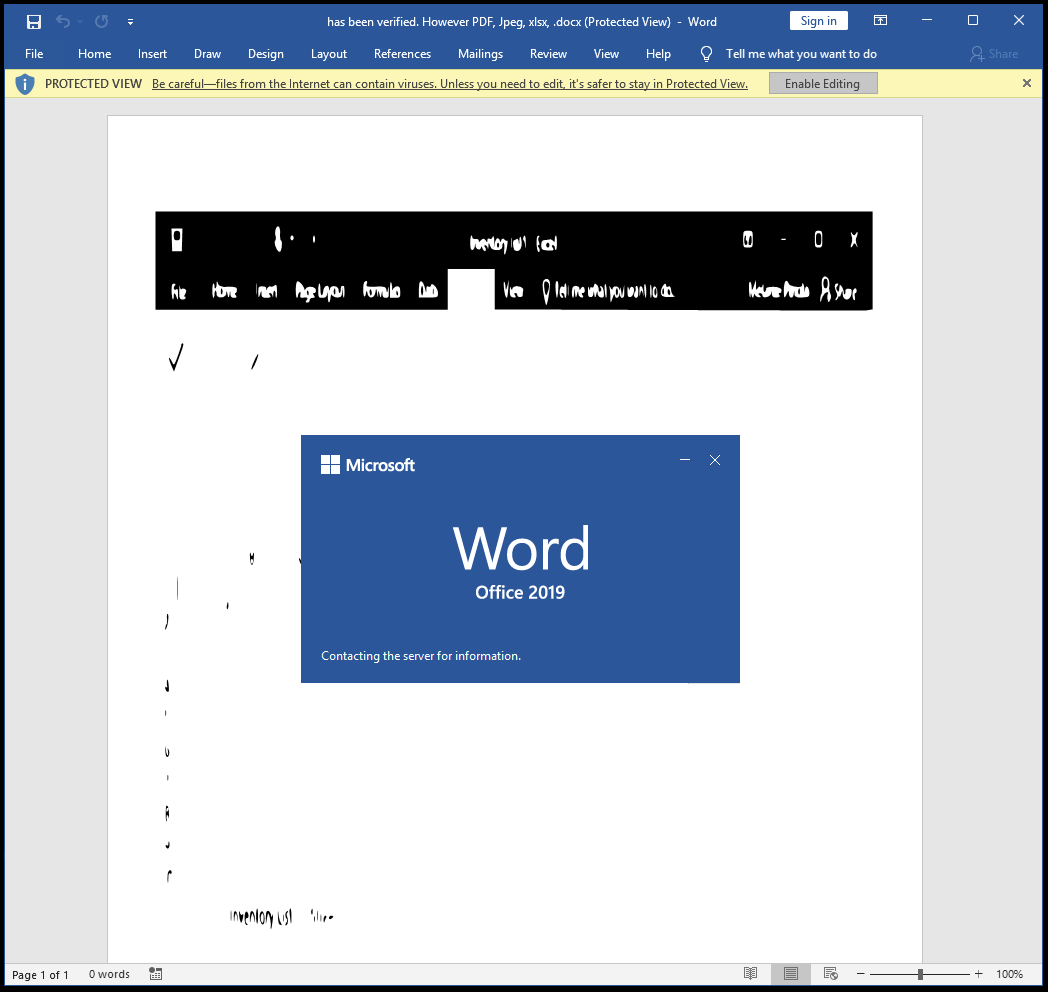Viewport: 1048px width, 992px height.
Task: Click the macro recording status bar icon
Action: [x=156, y=974]
